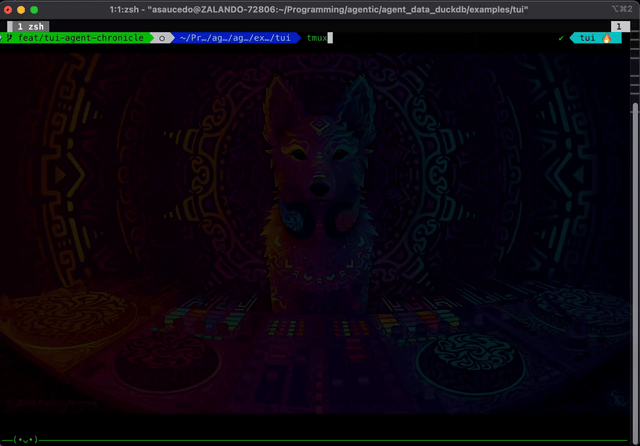Click the option-command-2 shortcut indicator

click(x=621, y=9)
